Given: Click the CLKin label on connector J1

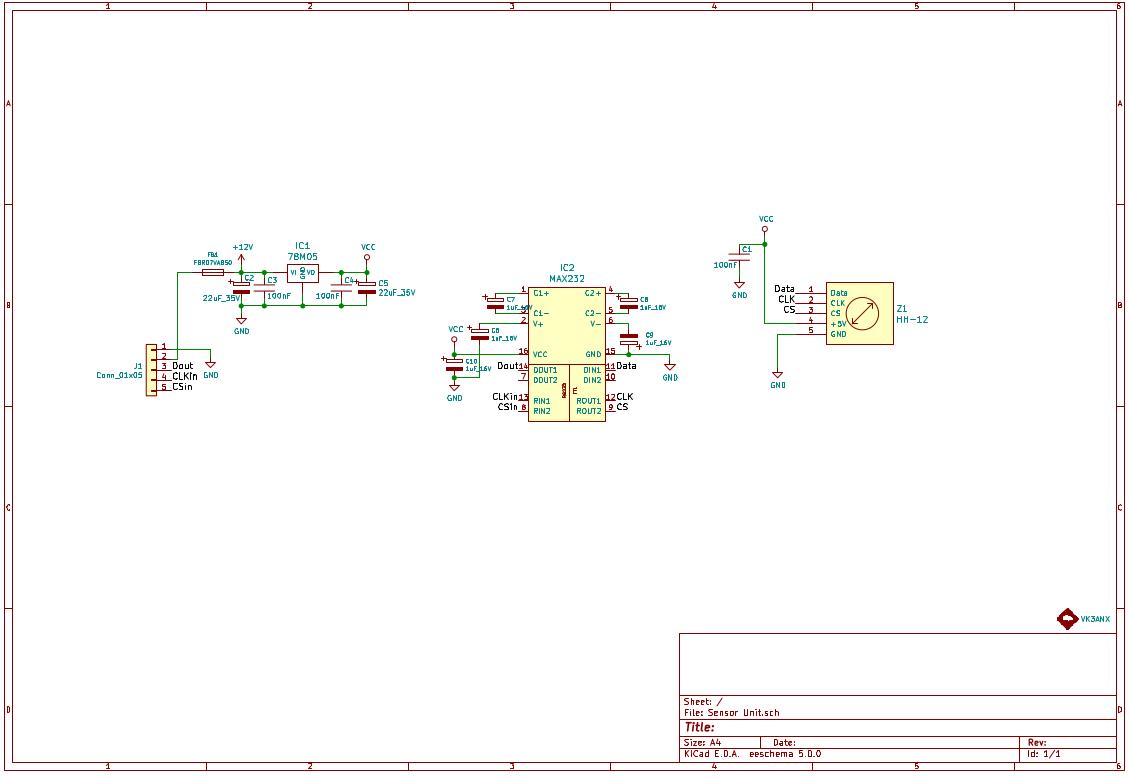Looking at the screenshot, I should click(185, 376).
